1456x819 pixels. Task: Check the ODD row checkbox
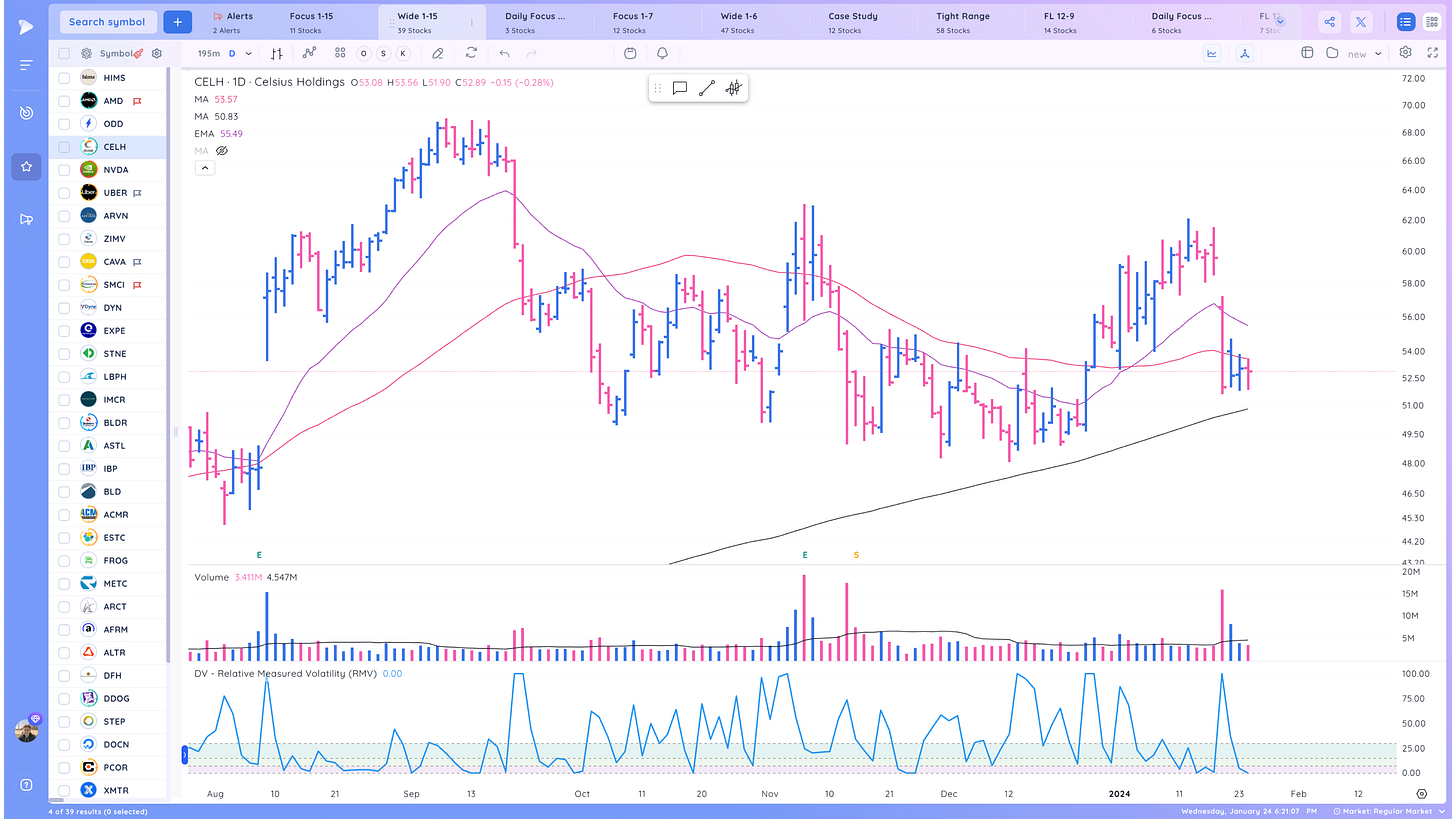64,124
